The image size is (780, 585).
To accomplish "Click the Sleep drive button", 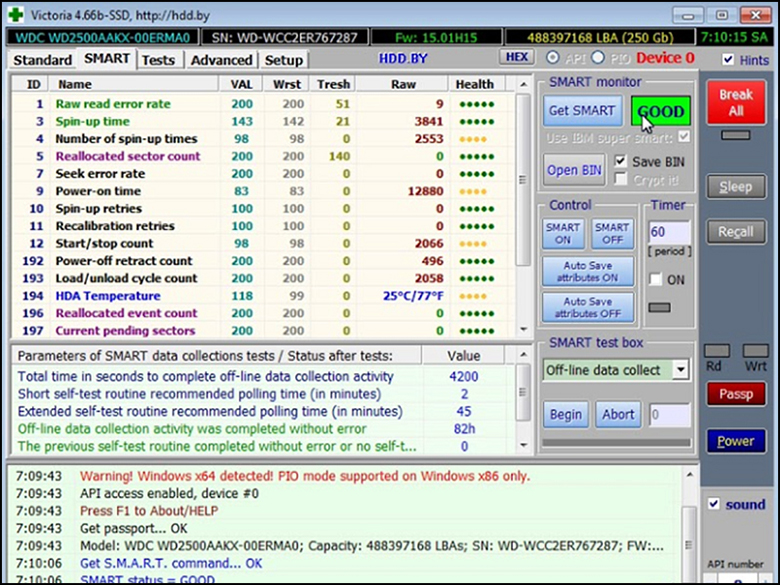I will click(735, 187).
